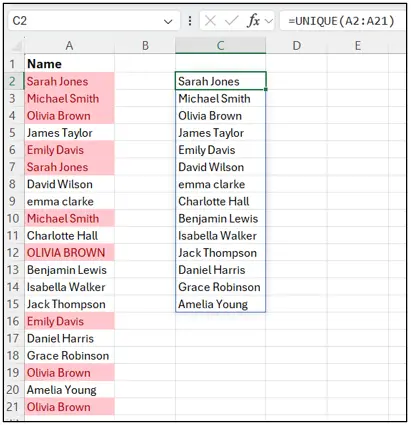Screen dimensions: 411x425
Task: Click emma clarke in column C
Action: pyautogui.click(x=220, y=184)
